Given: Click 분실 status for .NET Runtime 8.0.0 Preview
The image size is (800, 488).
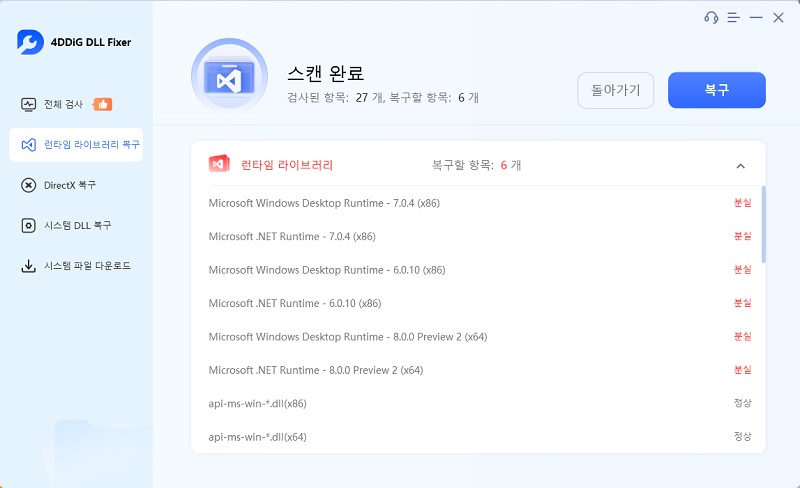Looking at the screenshot, I should [x=742, y=370].
